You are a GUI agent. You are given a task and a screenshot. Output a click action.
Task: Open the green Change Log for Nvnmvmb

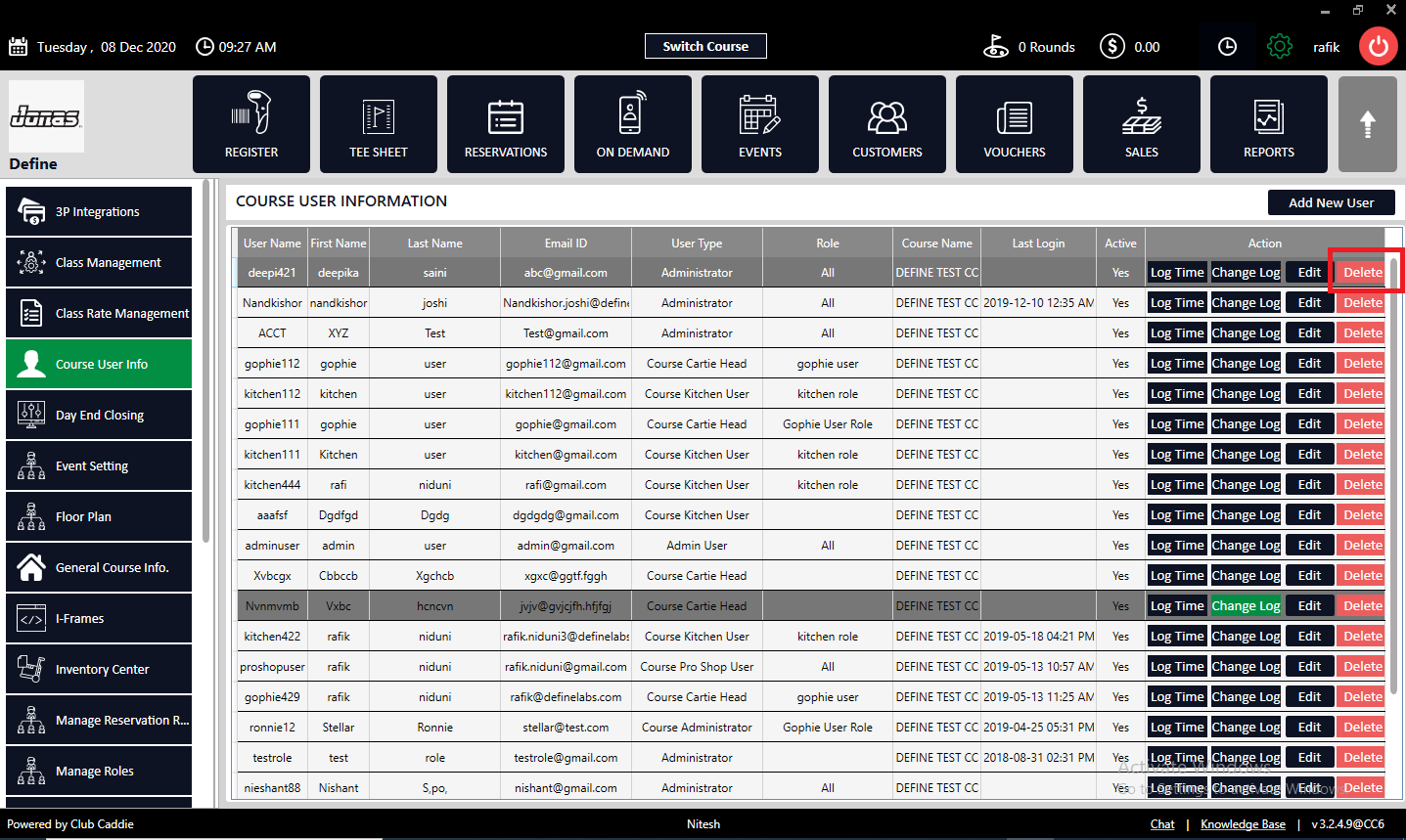(1246, 605)
